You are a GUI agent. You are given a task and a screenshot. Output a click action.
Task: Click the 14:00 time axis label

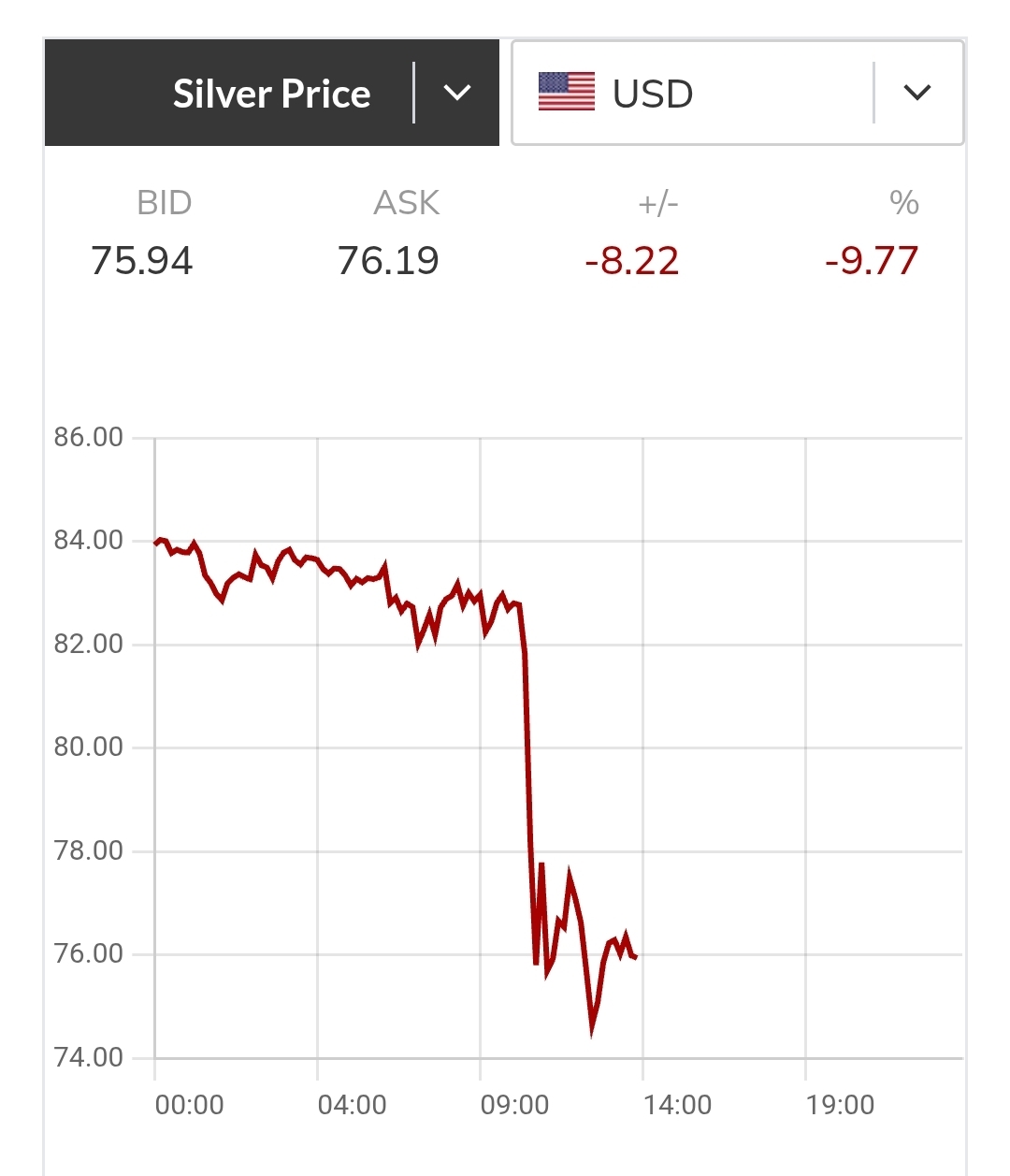pos(677,1105)
